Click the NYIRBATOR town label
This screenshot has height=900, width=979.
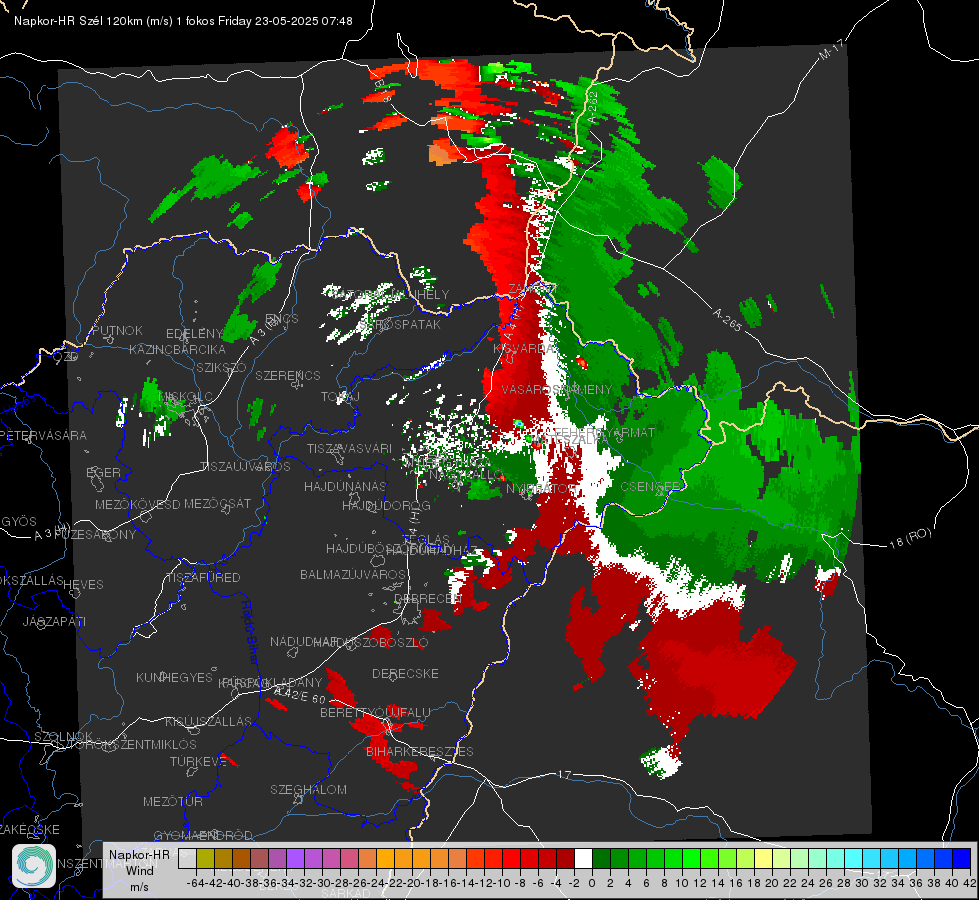pos(539,488)
